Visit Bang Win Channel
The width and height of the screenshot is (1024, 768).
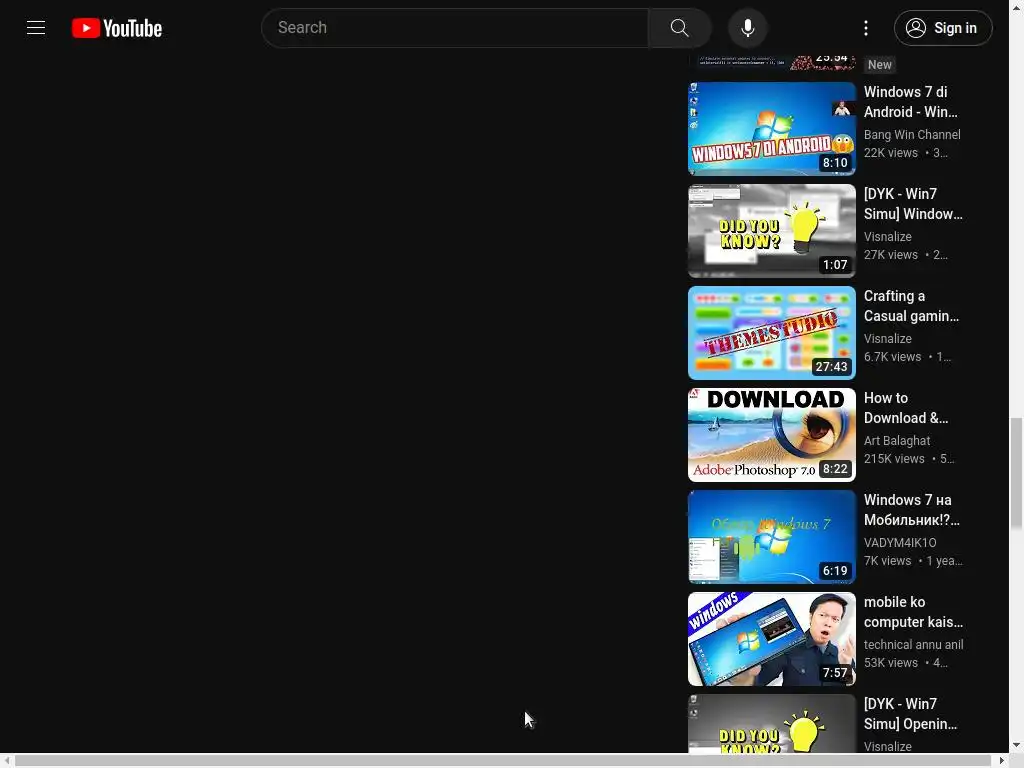(912, 135)
